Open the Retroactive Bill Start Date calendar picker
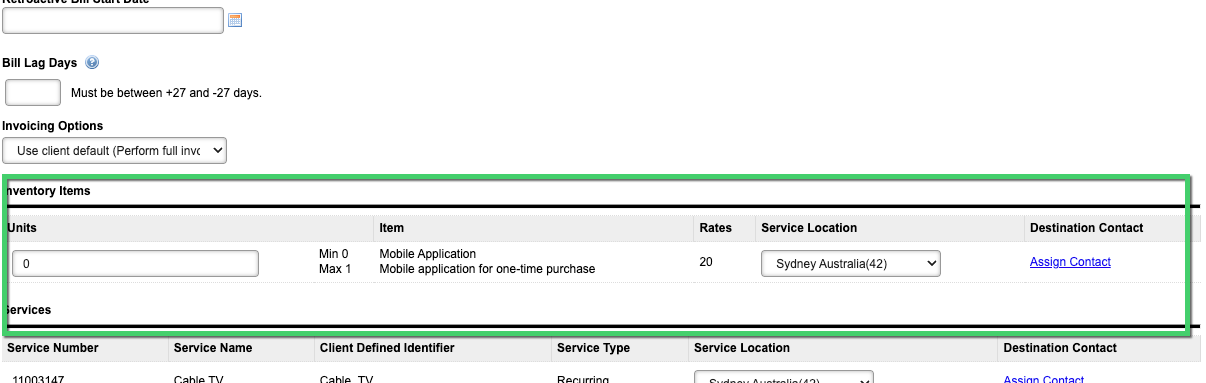The width and height of the screenshot is (1206, 383). (235, 20)
